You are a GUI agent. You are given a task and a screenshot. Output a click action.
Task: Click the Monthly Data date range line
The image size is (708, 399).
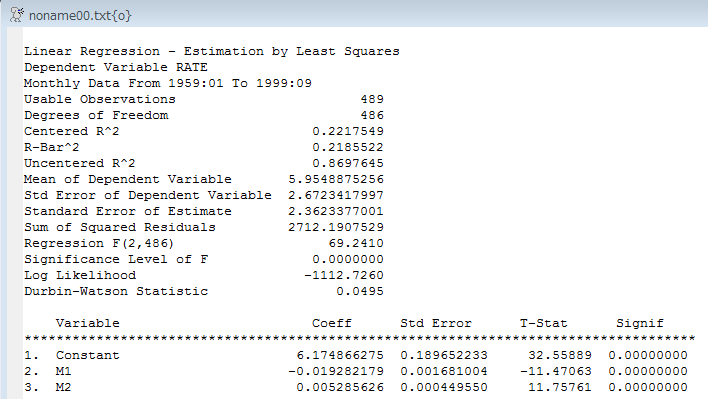point(168,84)
